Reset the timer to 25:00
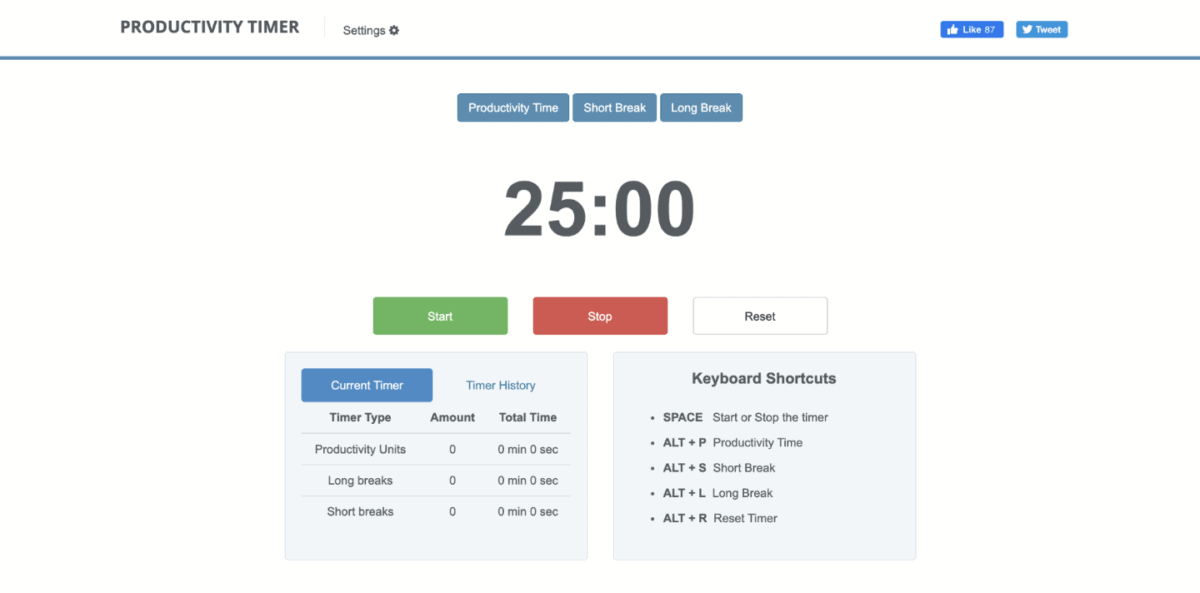Image resolution: width=1200 pixels, height=593 pixels. click(760, 315)
